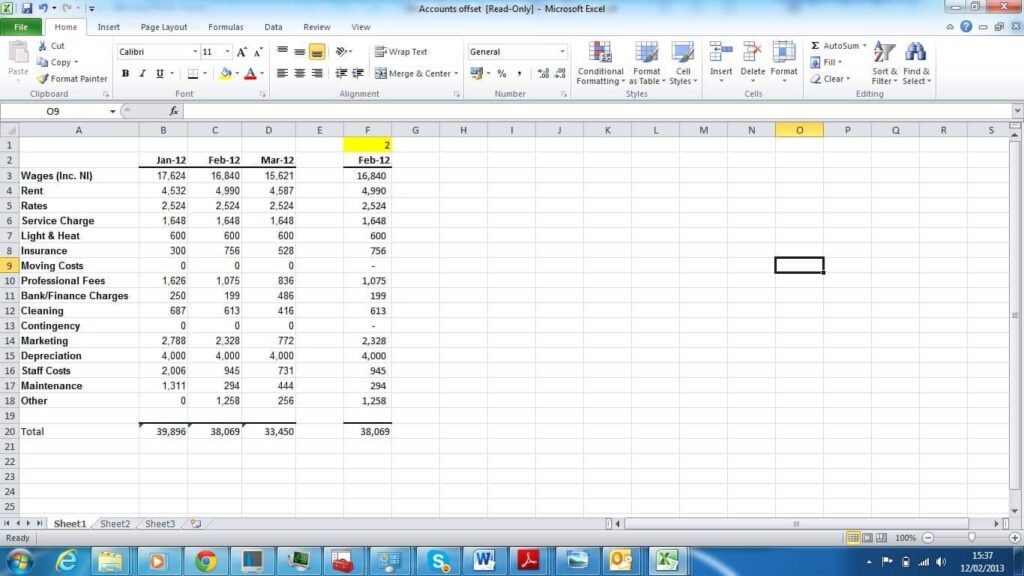
Task: Open Google Chrome from the taskbar
Action: pos(206,561)
